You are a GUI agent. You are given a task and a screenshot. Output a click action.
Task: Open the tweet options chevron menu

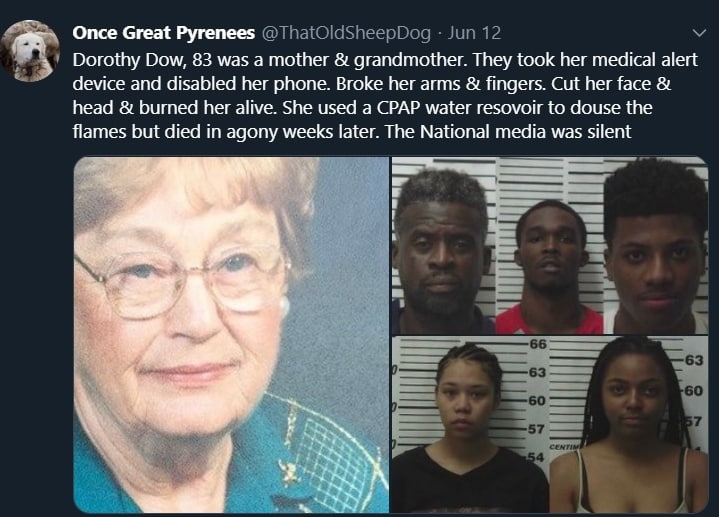coord(699,33)
